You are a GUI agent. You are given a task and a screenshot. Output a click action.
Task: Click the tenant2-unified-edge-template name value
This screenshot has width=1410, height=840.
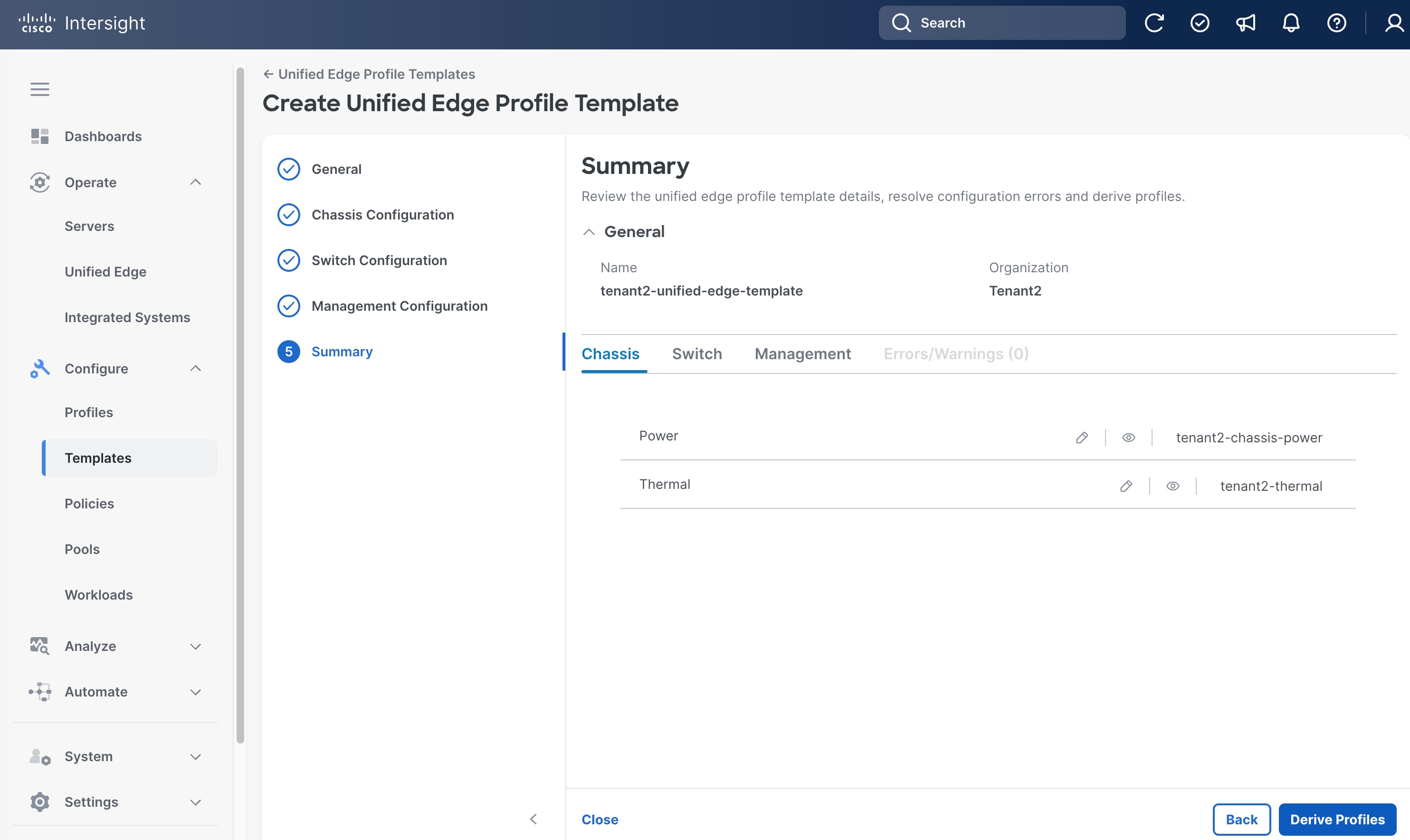click(x=701, y=291)
